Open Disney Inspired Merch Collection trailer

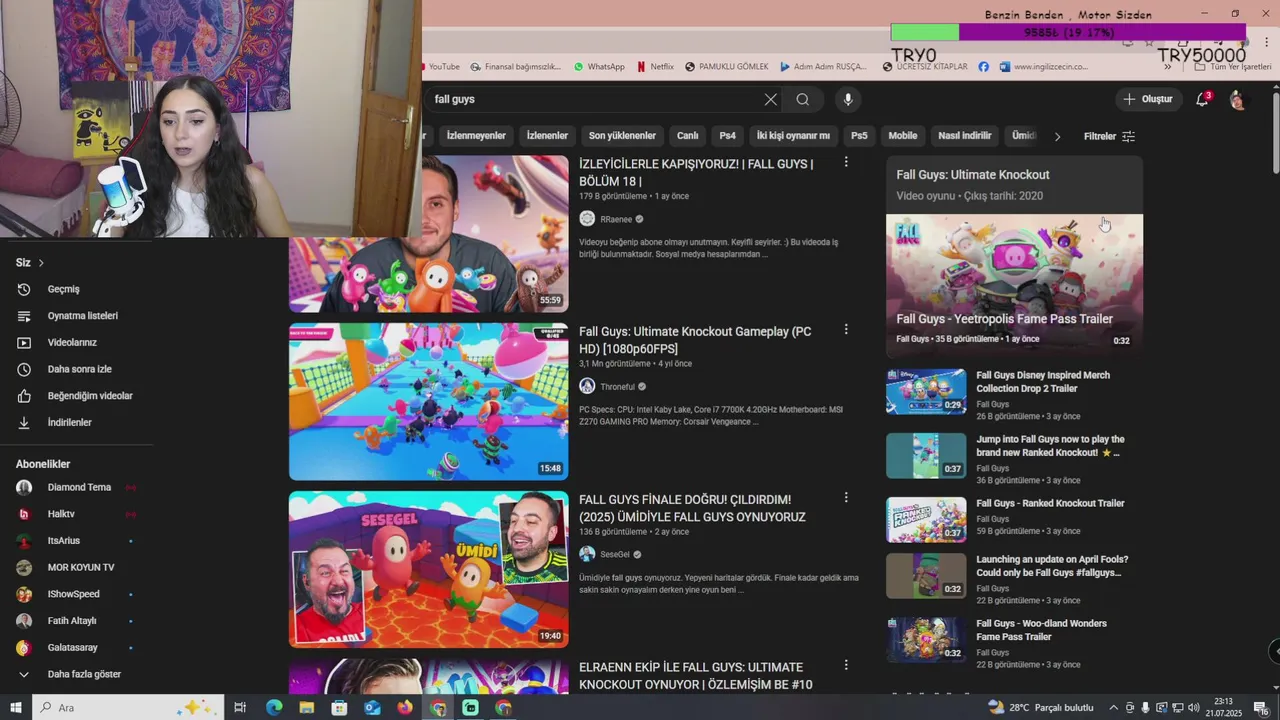click(x=1043, y=382)
